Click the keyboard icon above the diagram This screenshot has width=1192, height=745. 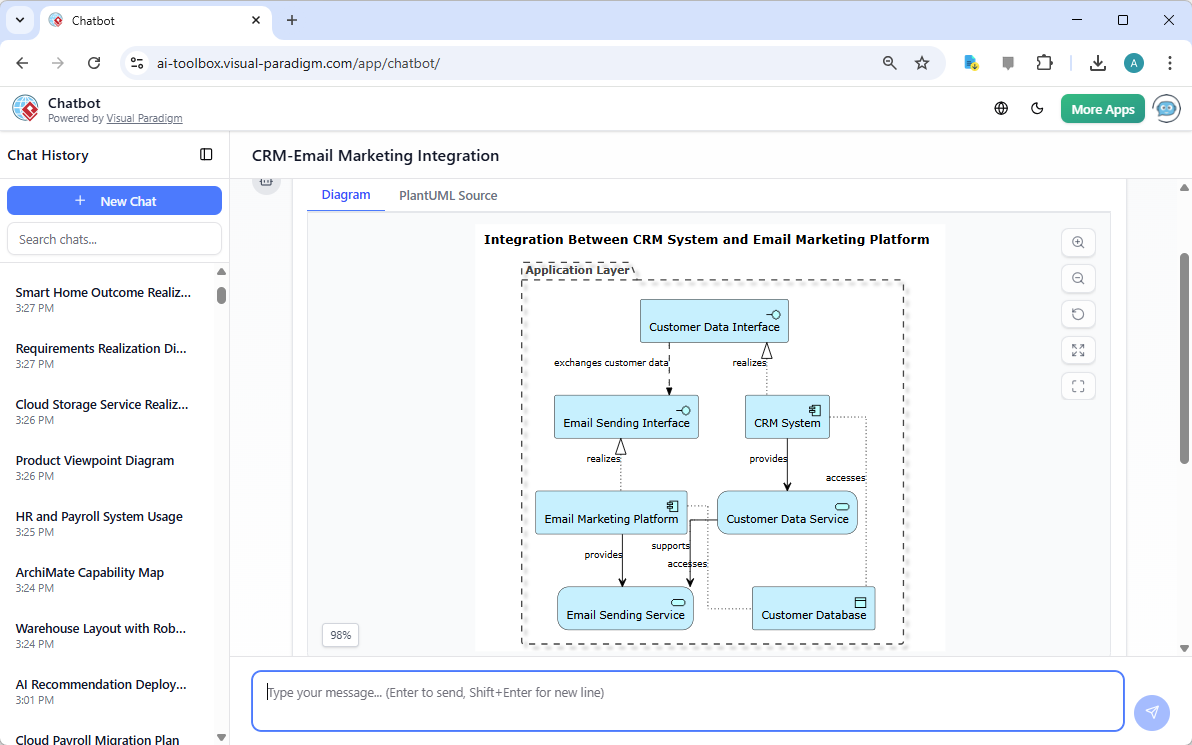point(267,181)
